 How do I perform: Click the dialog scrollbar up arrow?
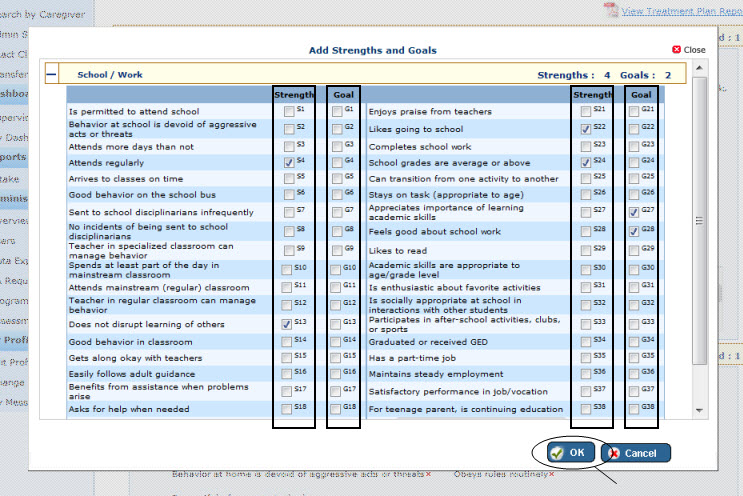699,68
